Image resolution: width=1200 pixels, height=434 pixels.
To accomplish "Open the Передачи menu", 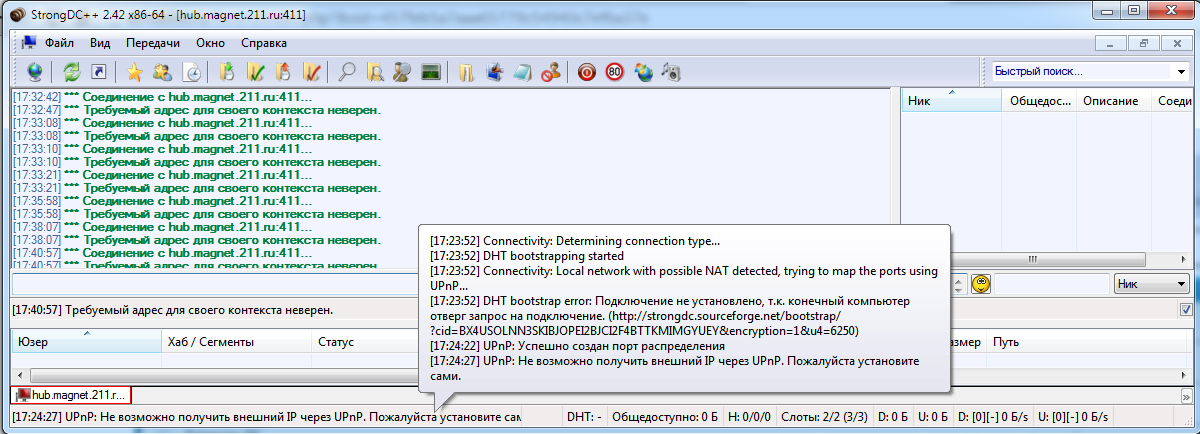I will click(153, 43).
